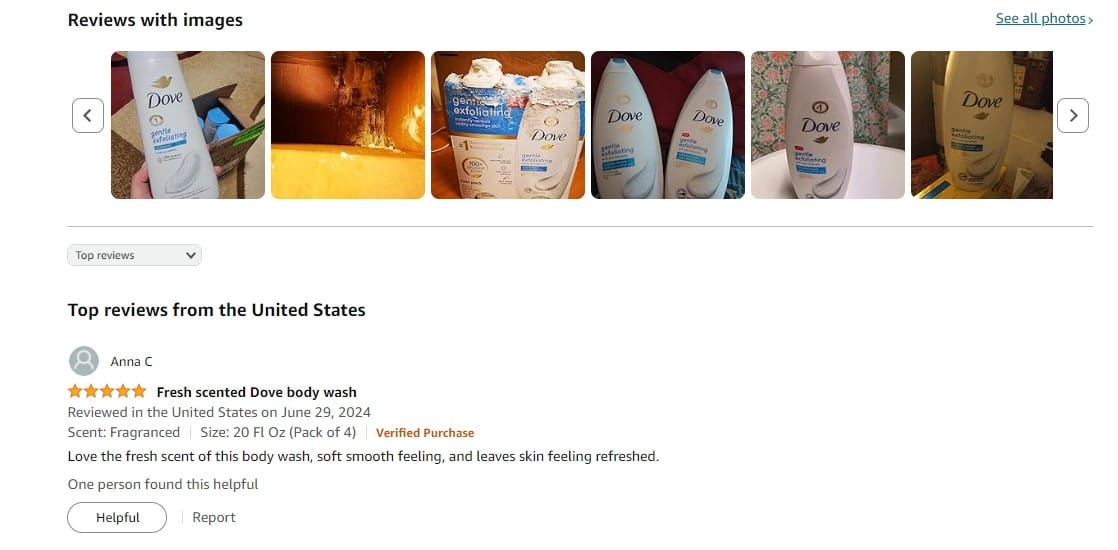
Task: Click the chevron next to See all photos
Action: [x=1090, y=20]
